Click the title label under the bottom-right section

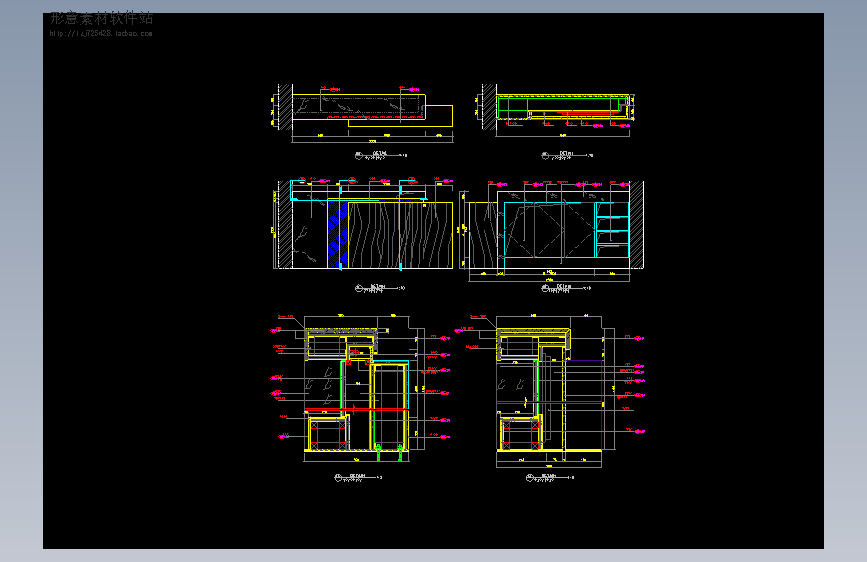pos(550,477)
